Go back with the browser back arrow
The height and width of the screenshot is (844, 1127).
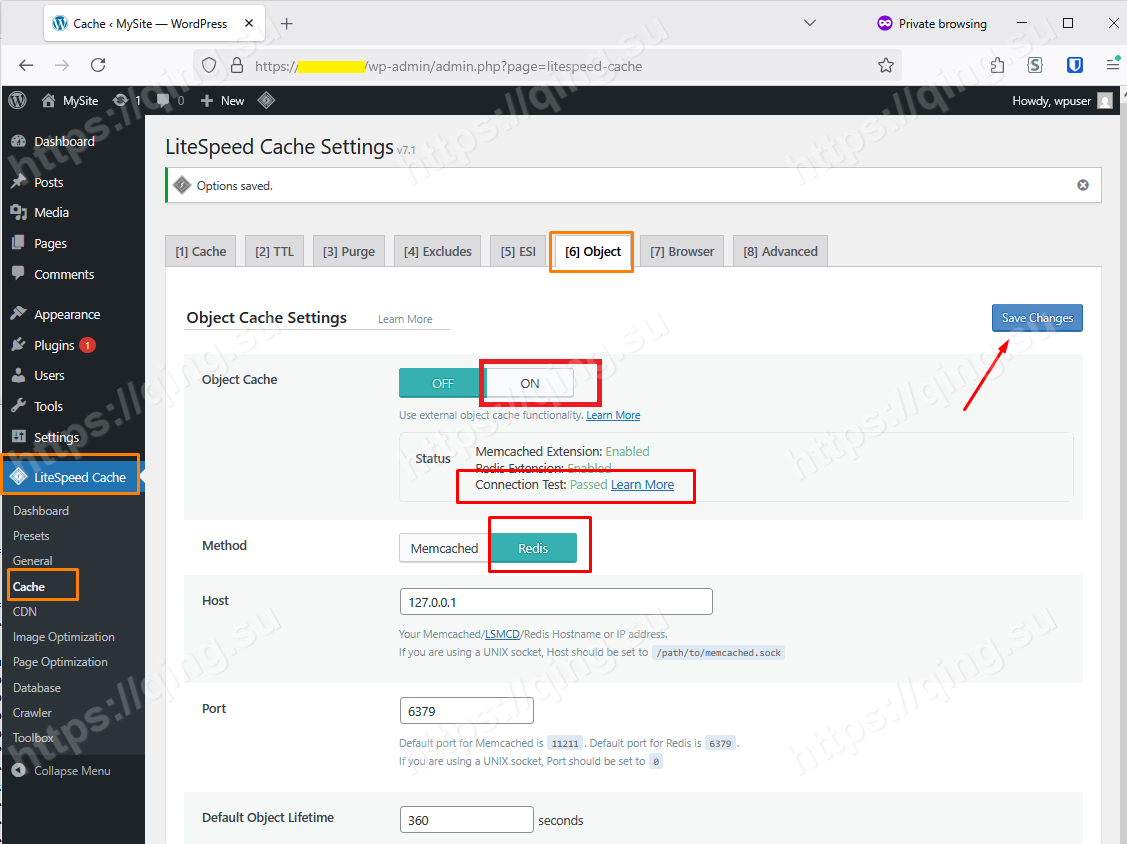pos(27,65)
